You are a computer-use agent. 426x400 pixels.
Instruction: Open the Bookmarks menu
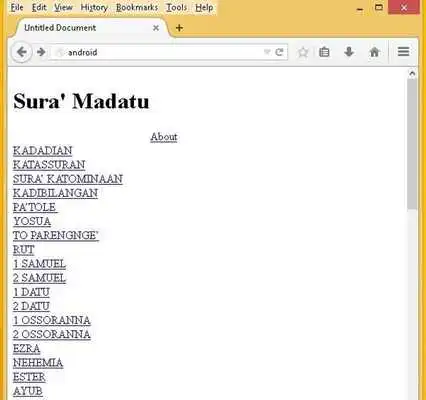pyautogui.click(x=137, y=7)
